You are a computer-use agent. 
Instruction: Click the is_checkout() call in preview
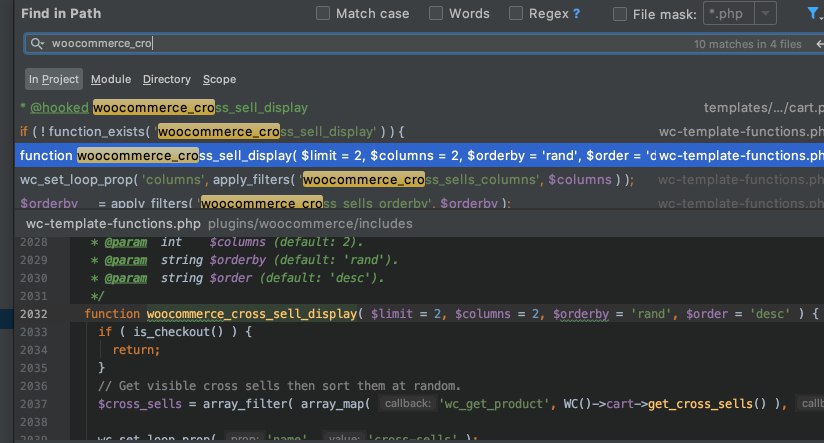178,332
